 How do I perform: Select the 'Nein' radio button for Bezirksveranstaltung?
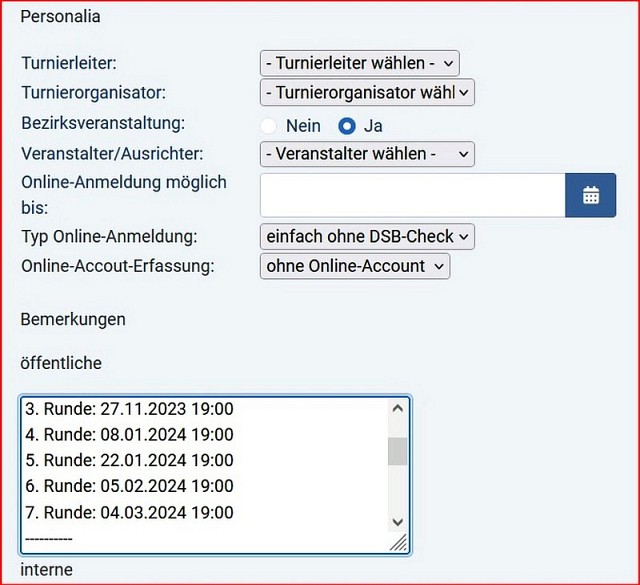268,126
